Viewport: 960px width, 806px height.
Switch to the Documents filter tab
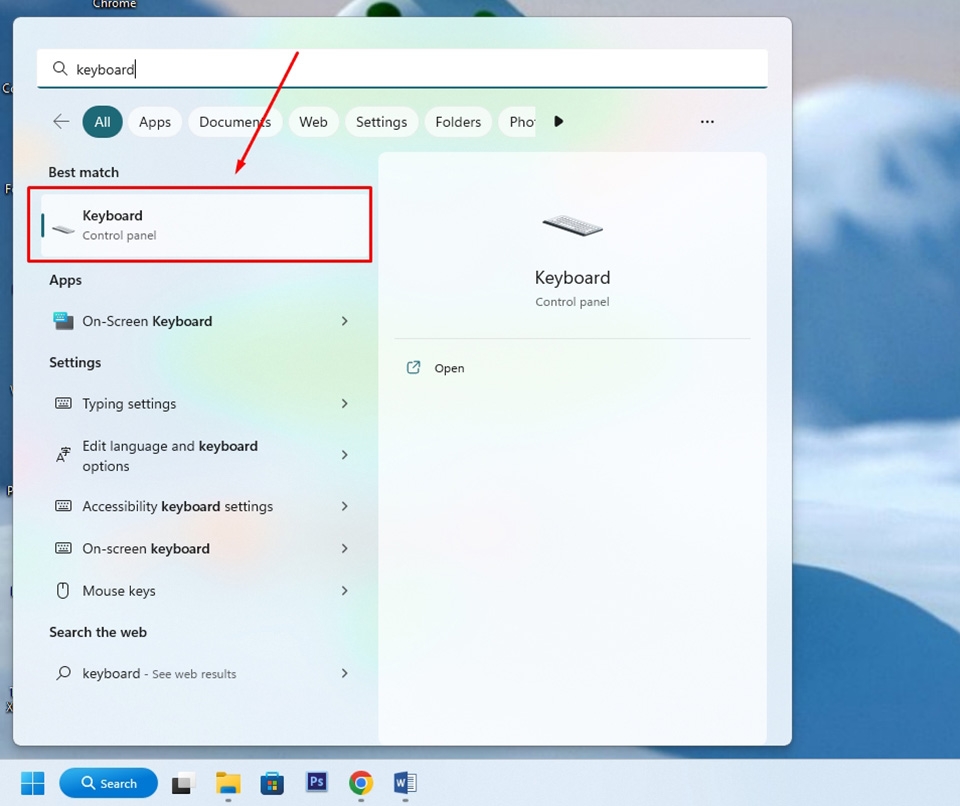pyautogui.click(x=235, y=121)
